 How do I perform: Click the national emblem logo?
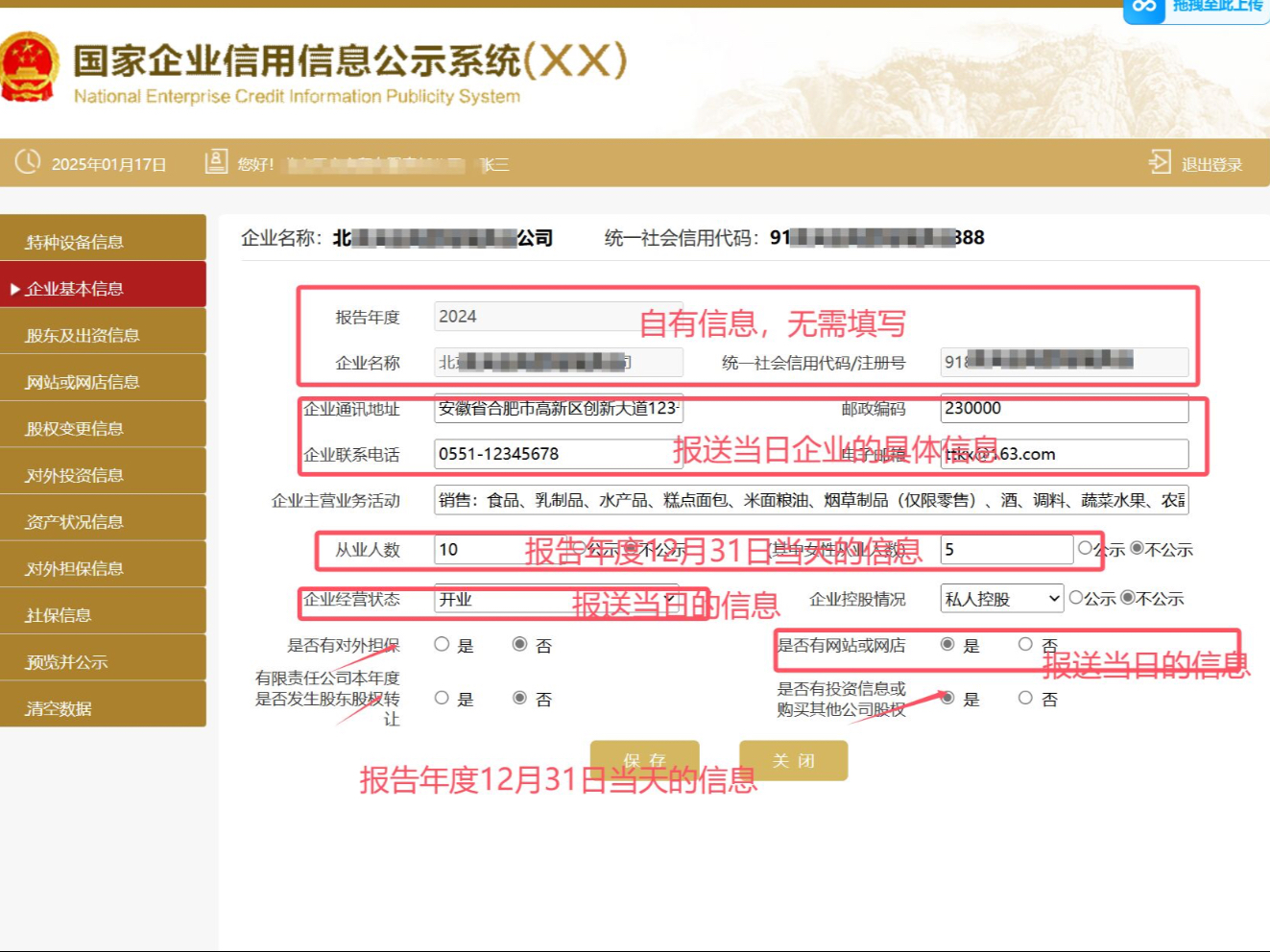coord(28,67)
